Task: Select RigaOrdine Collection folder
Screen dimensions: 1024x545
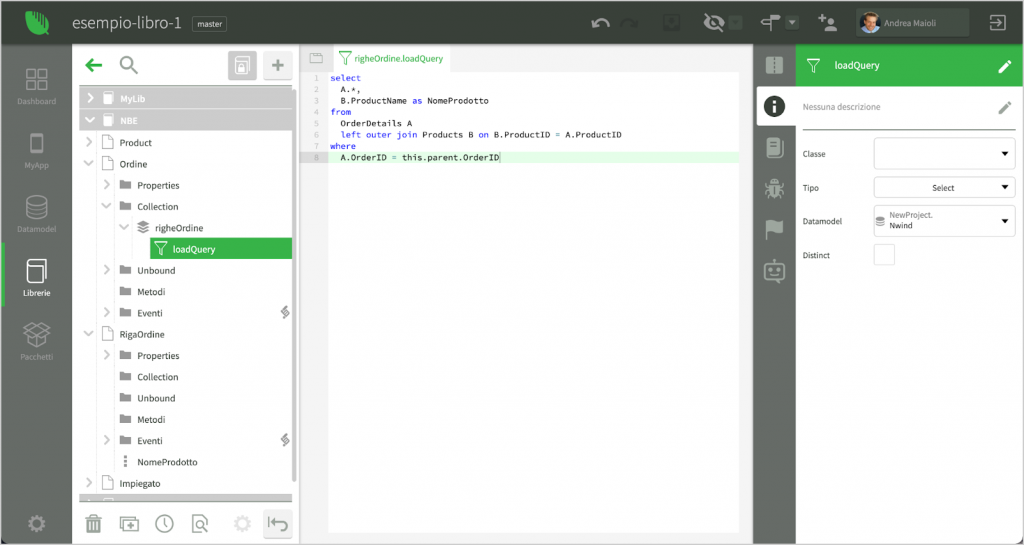Action: [157, 377]
